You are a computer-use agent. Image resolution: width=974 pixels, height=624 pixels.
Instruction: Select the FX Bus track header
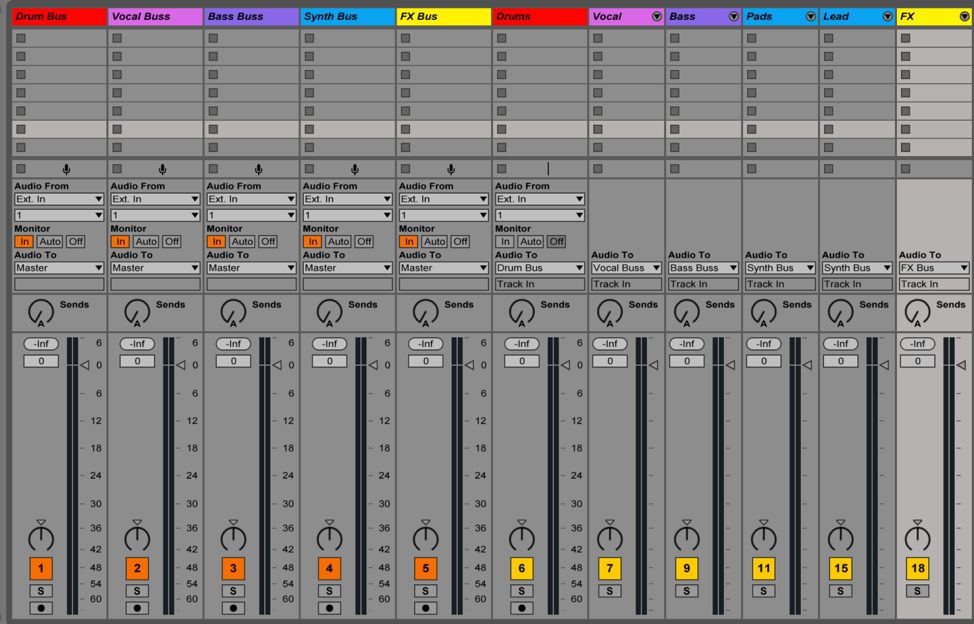[x=444, y=17]
